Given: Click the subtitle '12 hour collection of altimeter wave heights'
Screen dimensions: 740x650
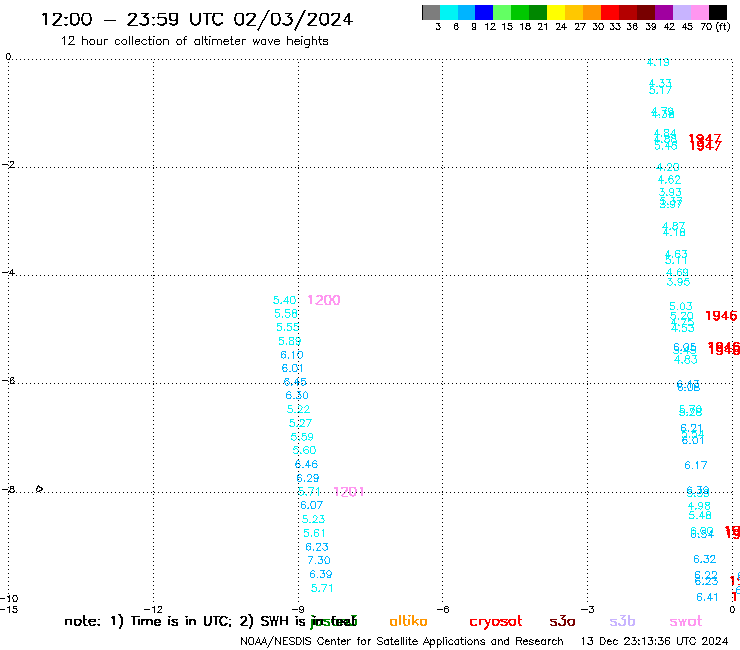Looking at the screenshot, I should click(x=194, y=41).
